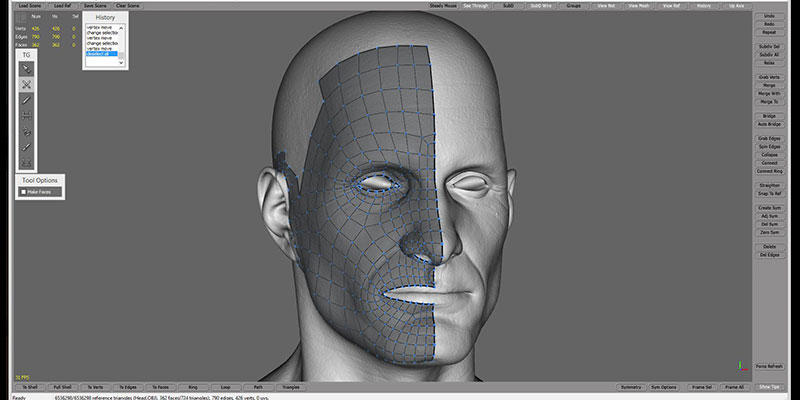
Task: Toggle View Ref visibility
Action: (671, 6)
